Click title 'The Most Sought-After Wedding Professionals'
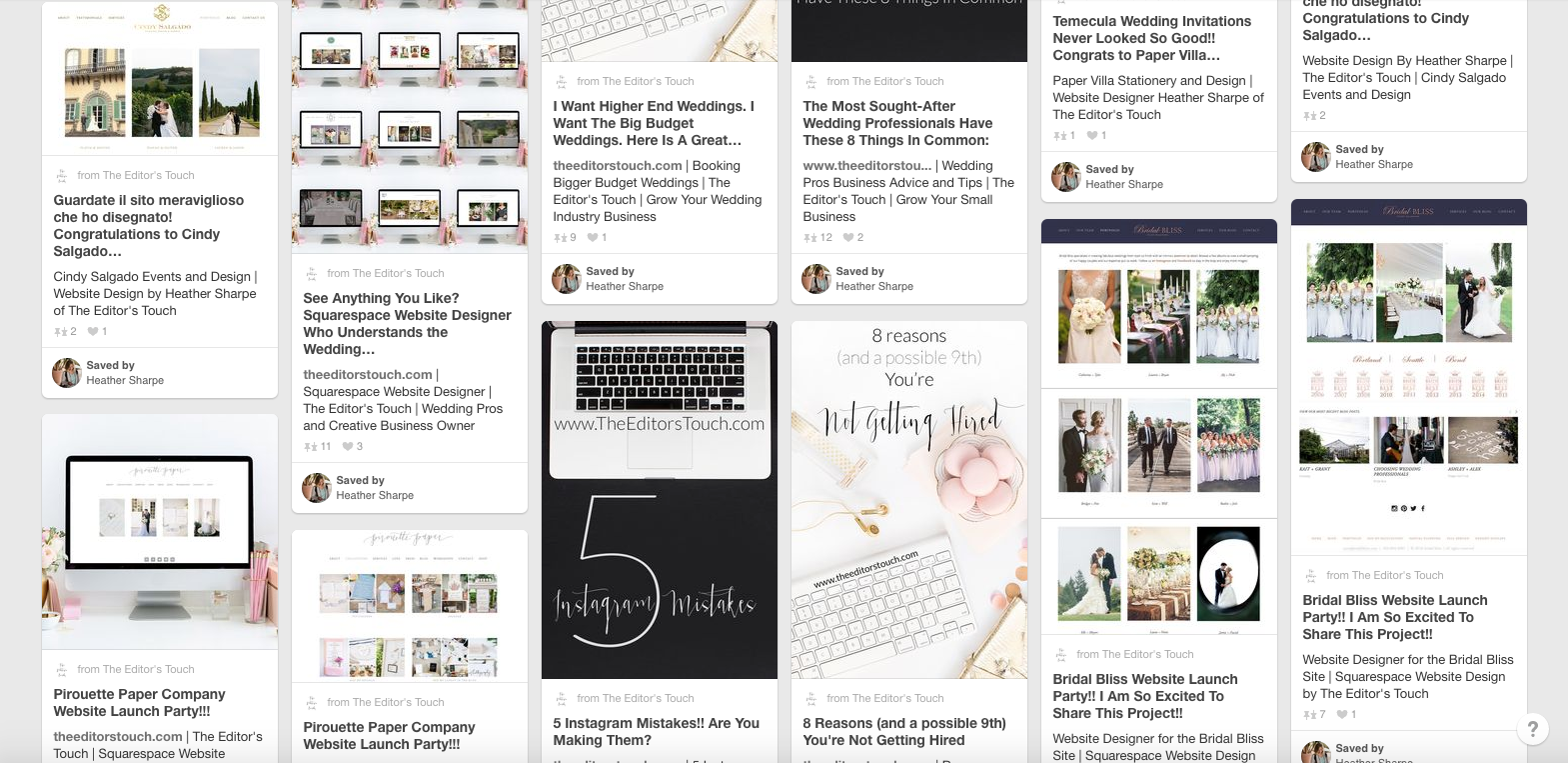 [x=897, y=123]
